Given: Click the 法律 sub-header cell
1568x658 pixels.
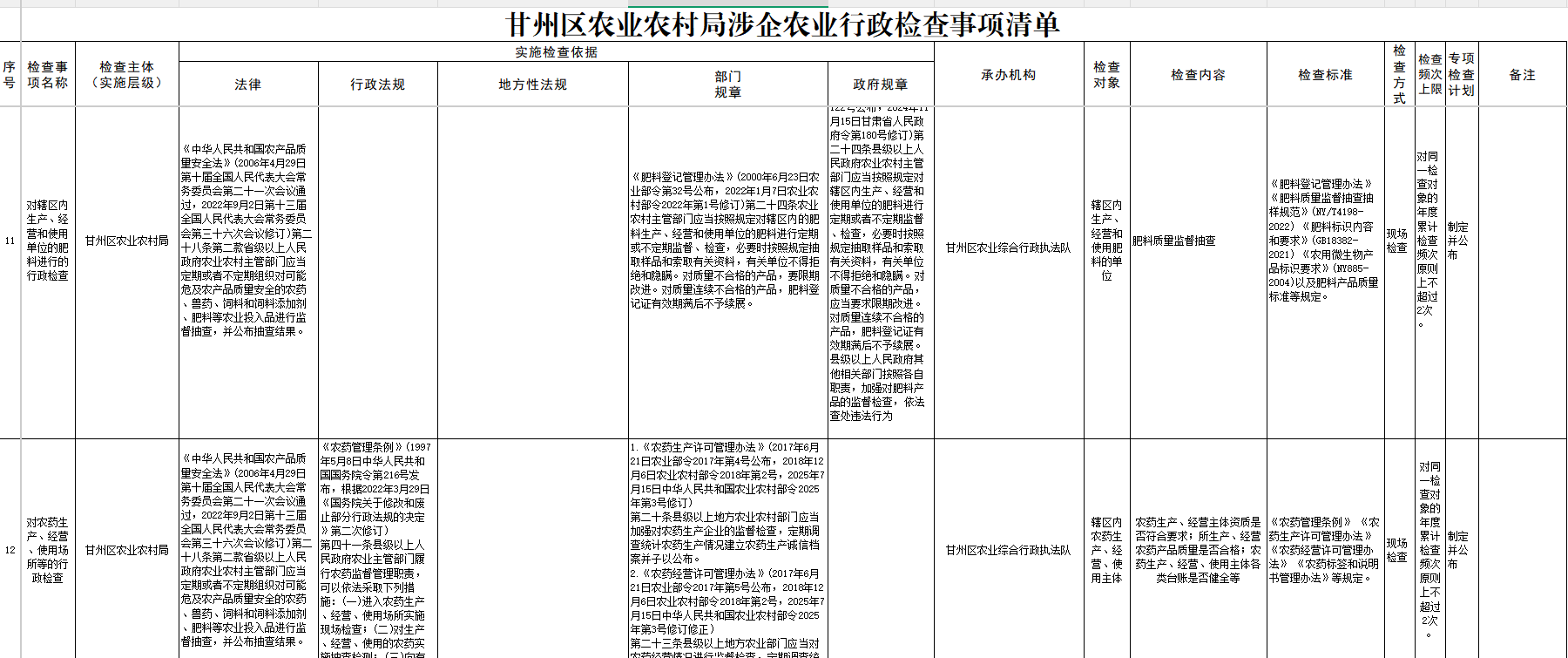Looking at the screenshot, I should [248, 85].
